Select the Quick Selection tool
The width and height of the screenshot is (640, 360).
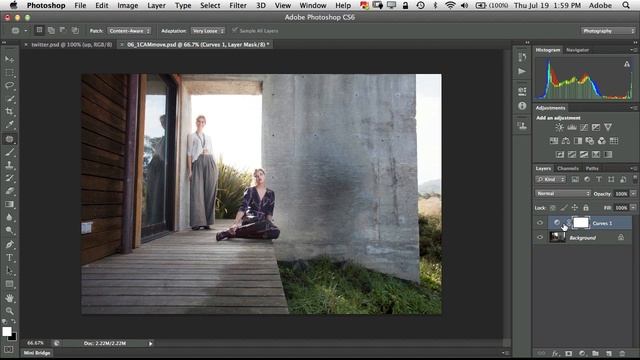point(9,98)
